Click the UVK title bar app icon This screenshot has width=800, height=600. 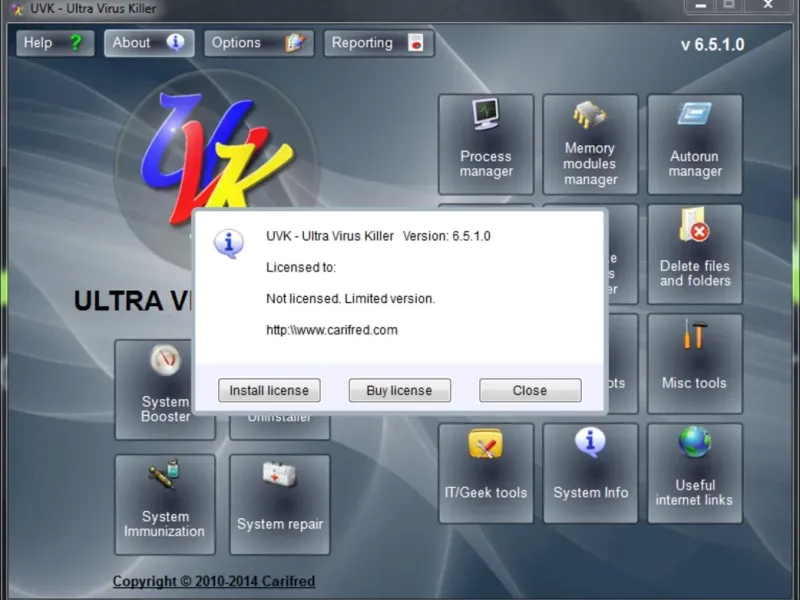(17, 9)
